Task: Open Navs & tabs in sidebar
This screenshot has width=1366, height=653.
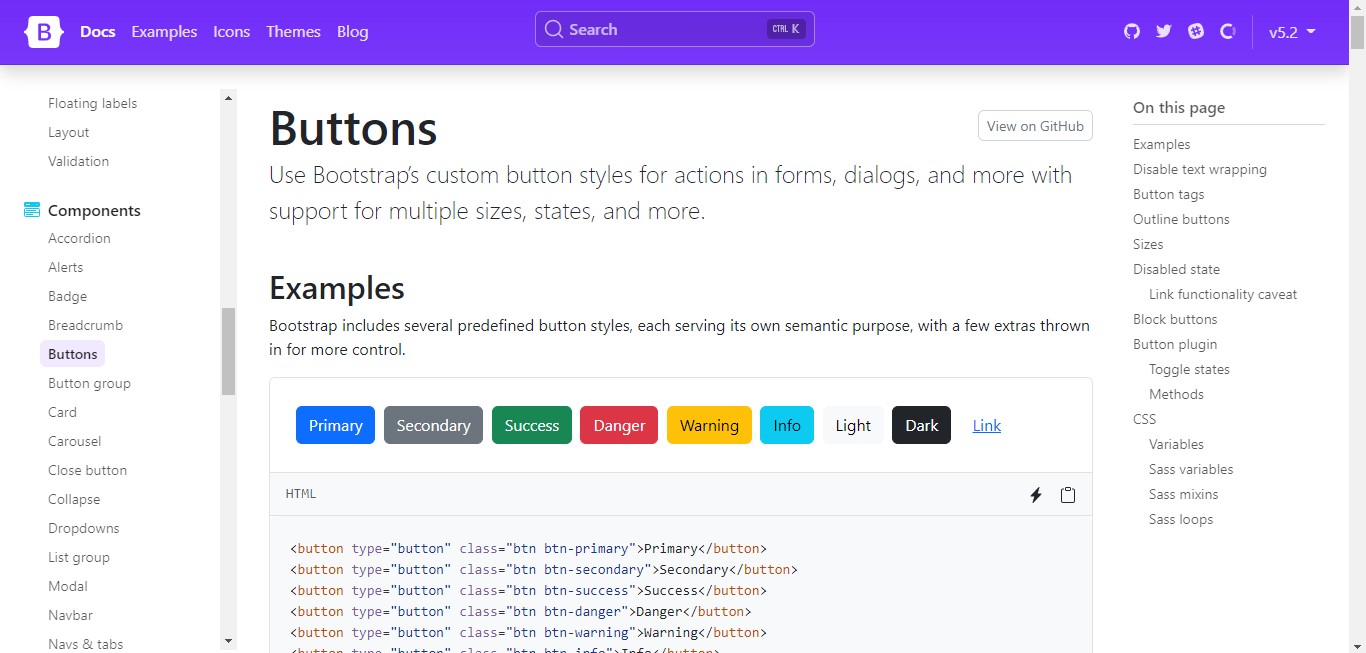Action: click(x=85, y=644)
